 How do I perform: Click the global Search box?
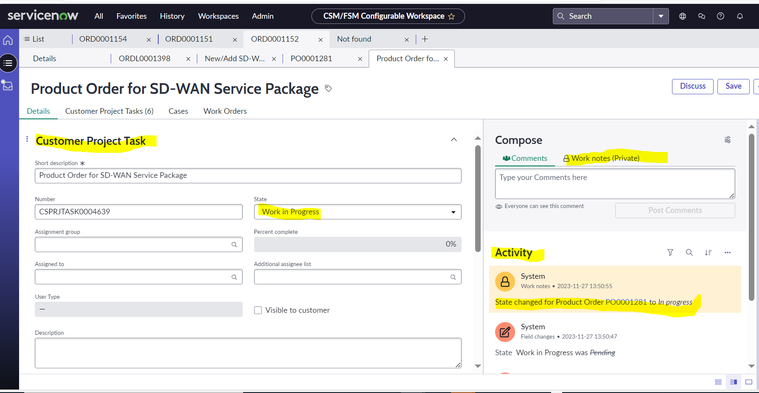603,16
